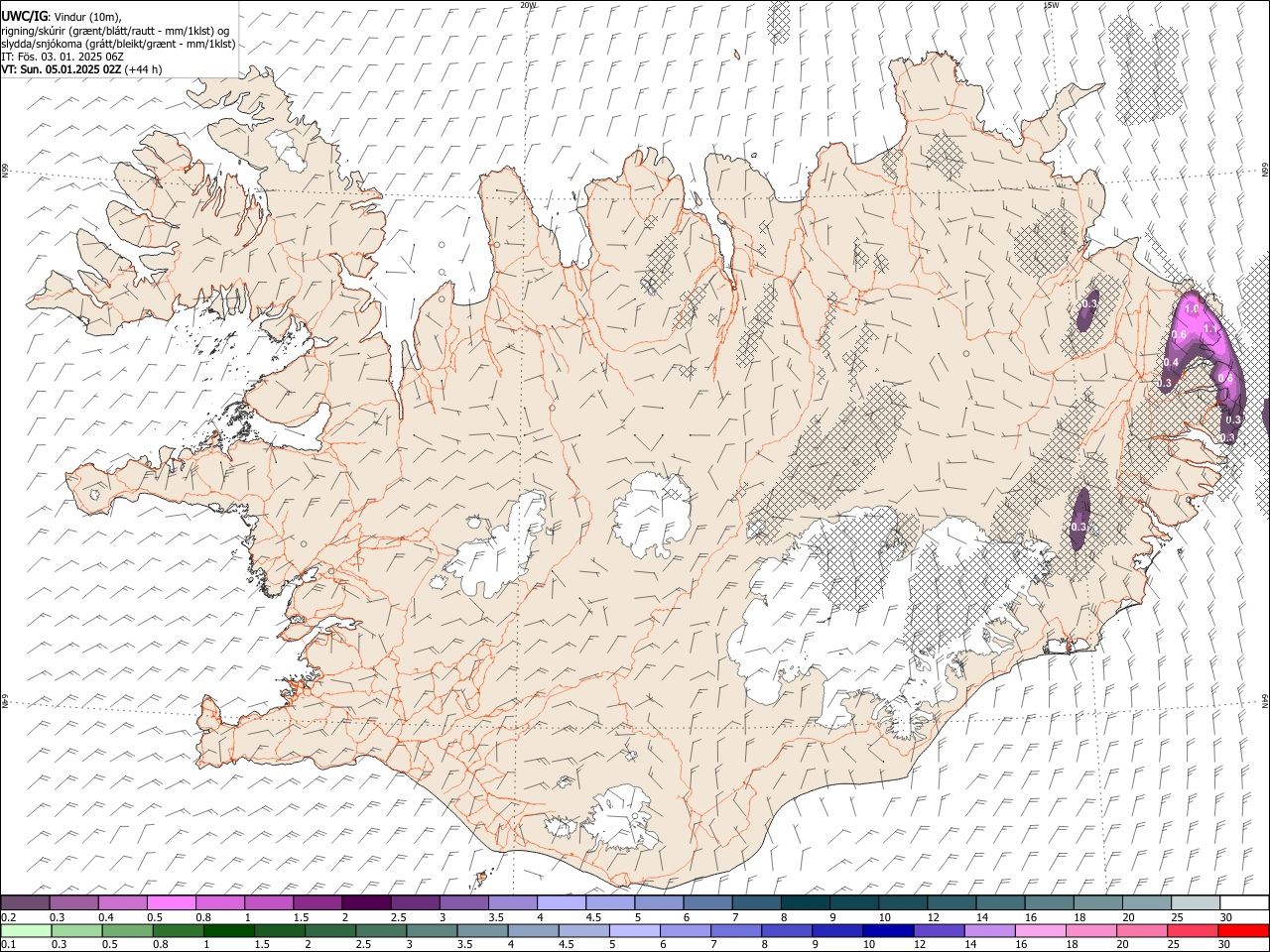Click the navy blue 10–12 rain legend swatch

point(888,930)
